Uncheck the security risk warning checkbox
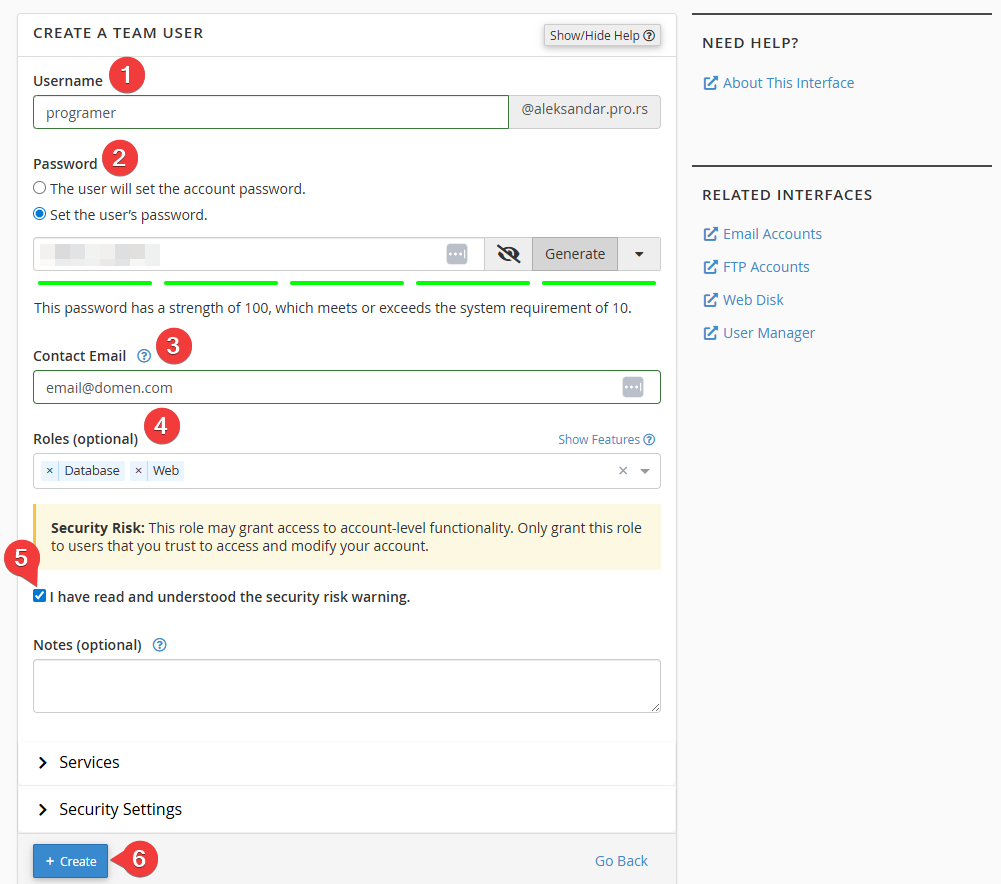The image size is (1001, 884). [40, 596]
